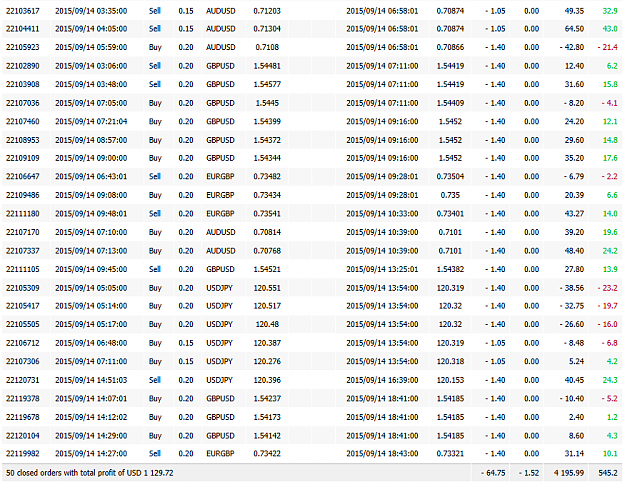Click open time 2015/09/14 03:35:00
625x487 pixels.
pos(91,11)
